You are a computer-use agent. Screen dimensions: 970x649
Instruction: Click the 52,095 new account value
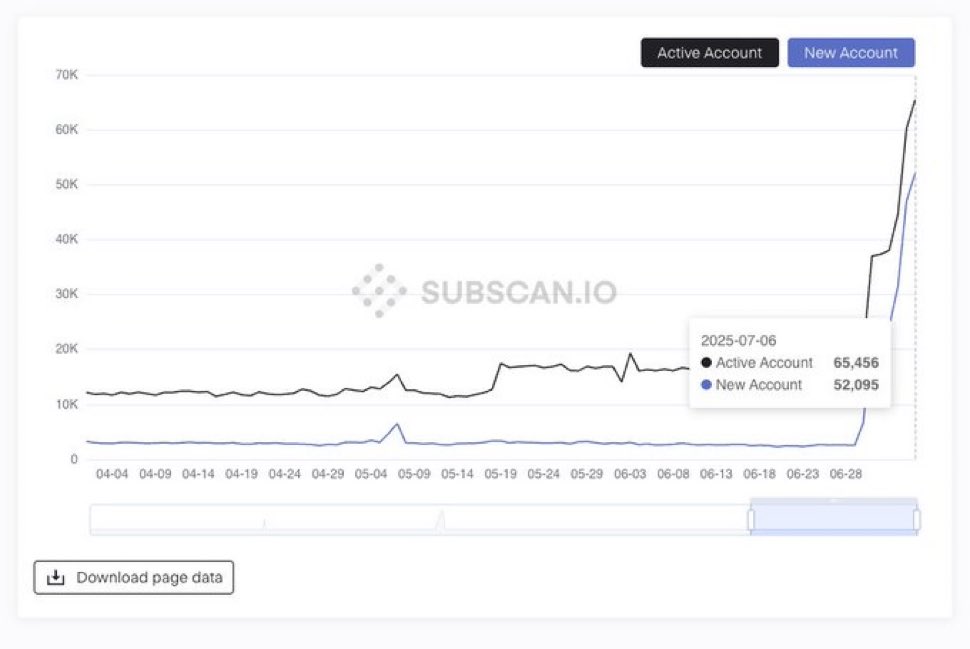click(x=856, y=385)
